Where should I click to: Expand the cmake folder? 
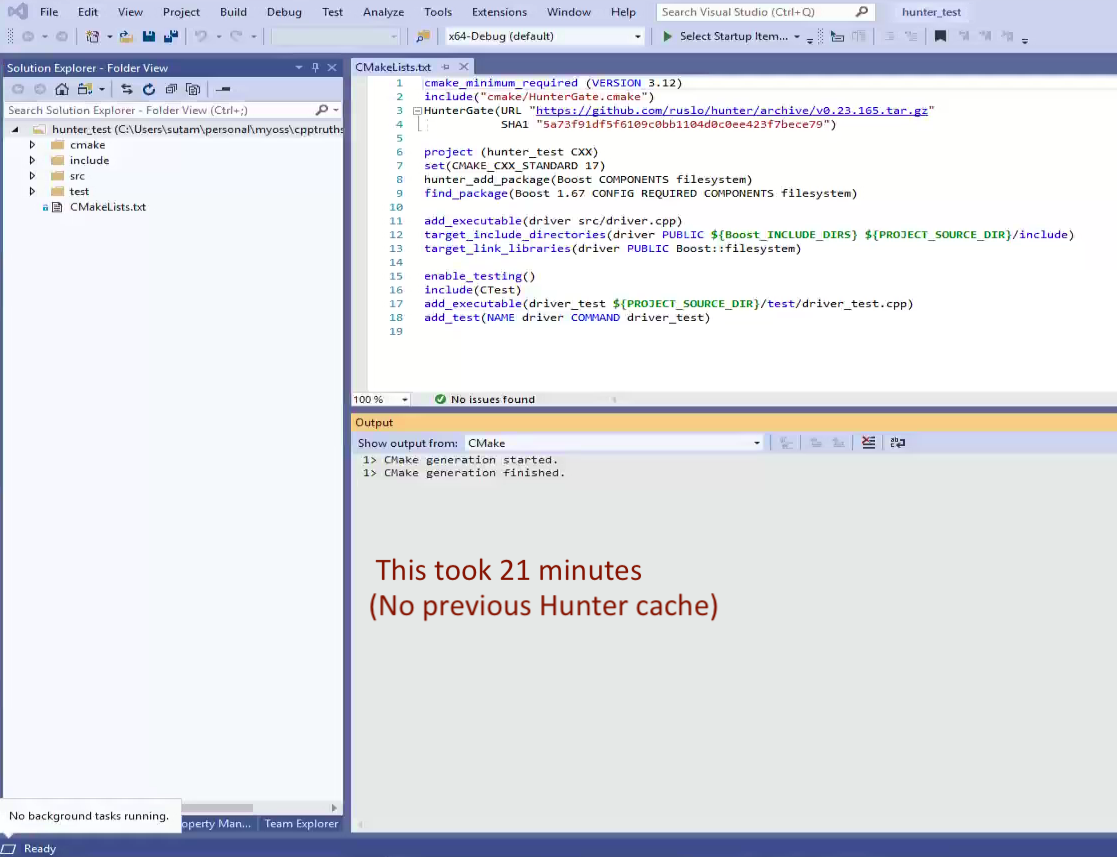coord(32,145)
